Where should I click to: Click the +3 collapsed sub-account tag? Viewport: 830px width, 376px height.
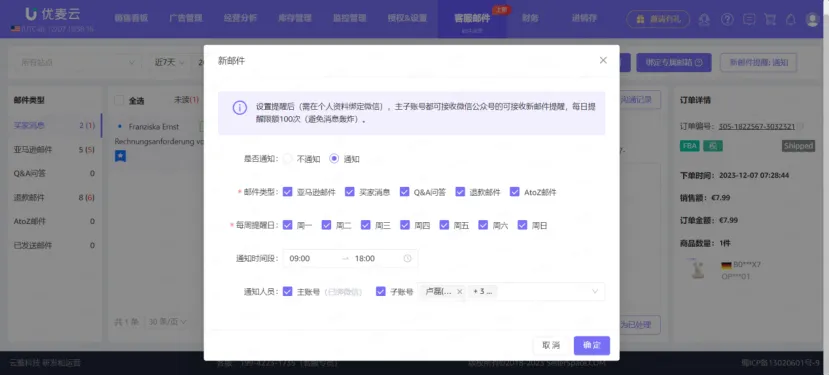point(482,291)
